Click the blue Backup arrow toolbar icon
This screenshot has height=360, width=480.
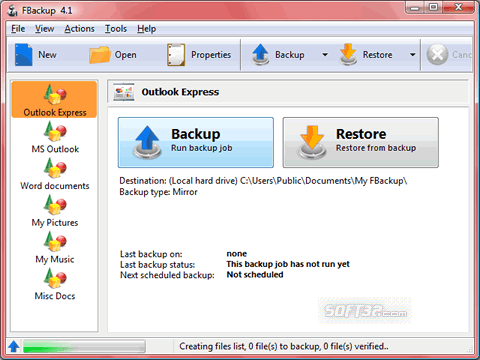pos(260,55)
